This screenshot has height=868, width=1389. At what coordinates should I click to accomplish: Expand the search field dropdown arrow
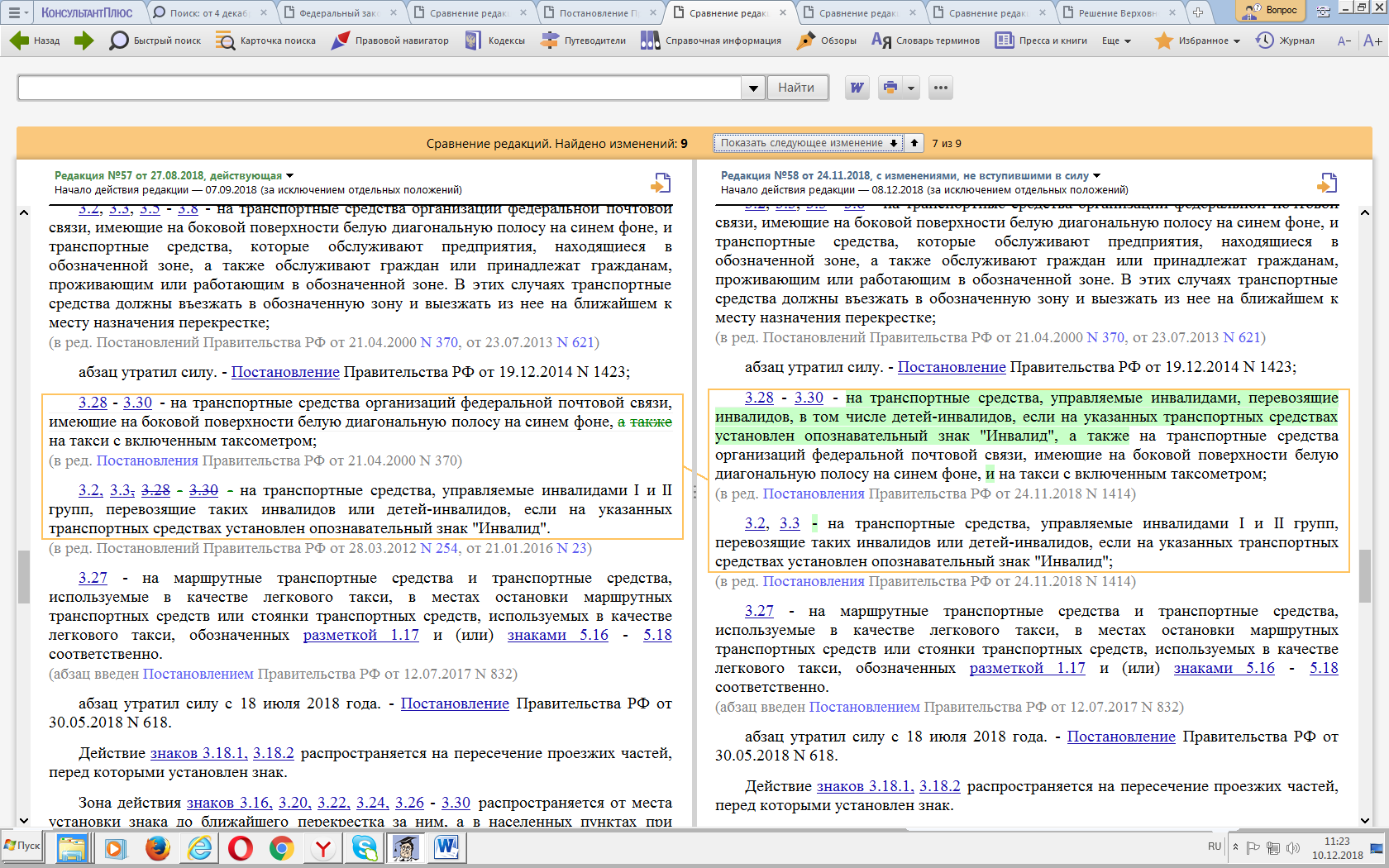point(752,88)
